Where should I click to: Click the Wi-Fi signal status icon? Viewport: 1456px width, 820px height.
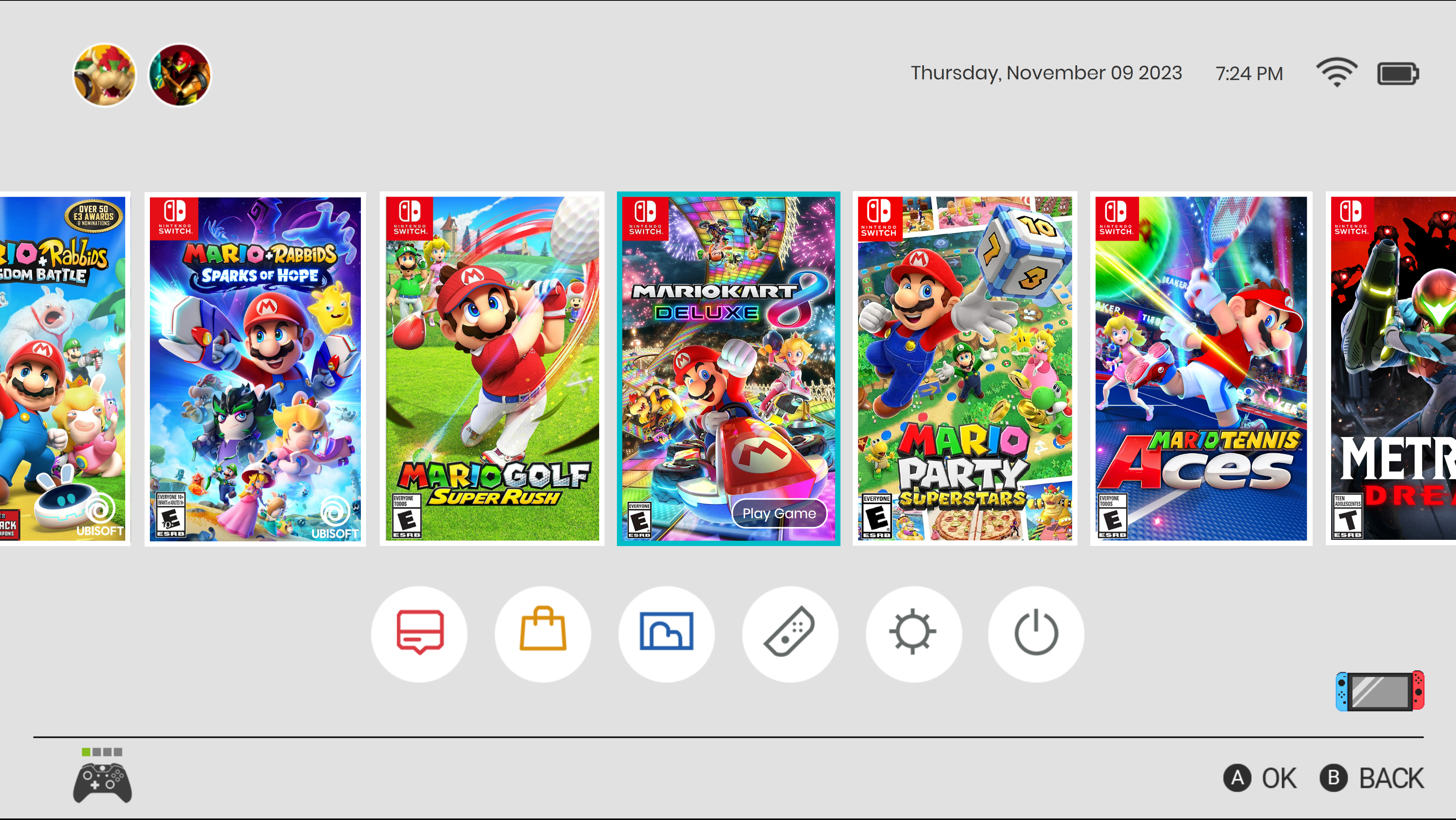tap(1337, 73)
